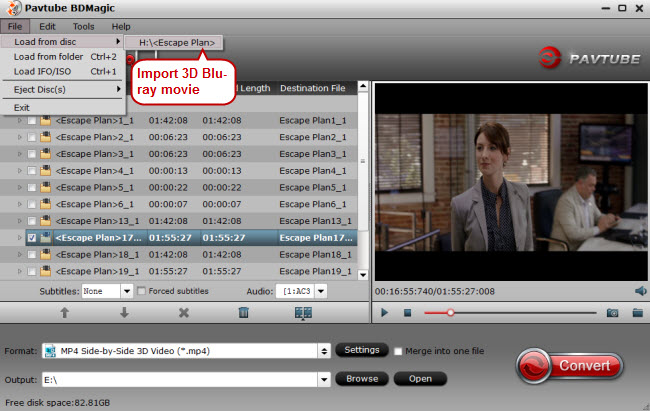Click the film icon of Escape Plan>1_1
The height and width of the screenshot is (411, 650).
(x=46, y=121)
